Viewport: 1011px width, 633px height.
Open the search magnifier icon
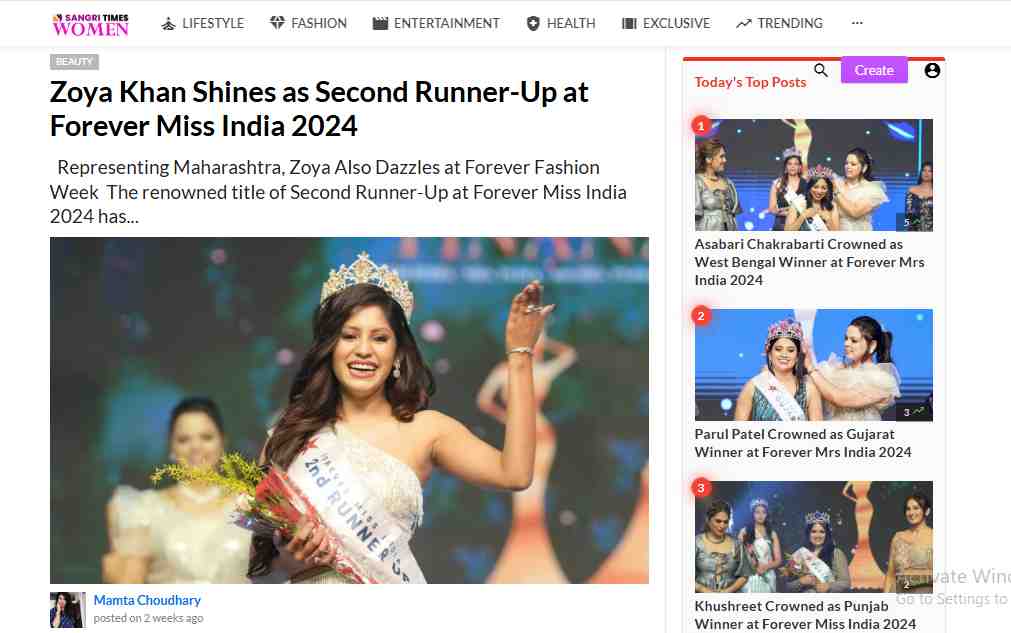pos(820,70)
